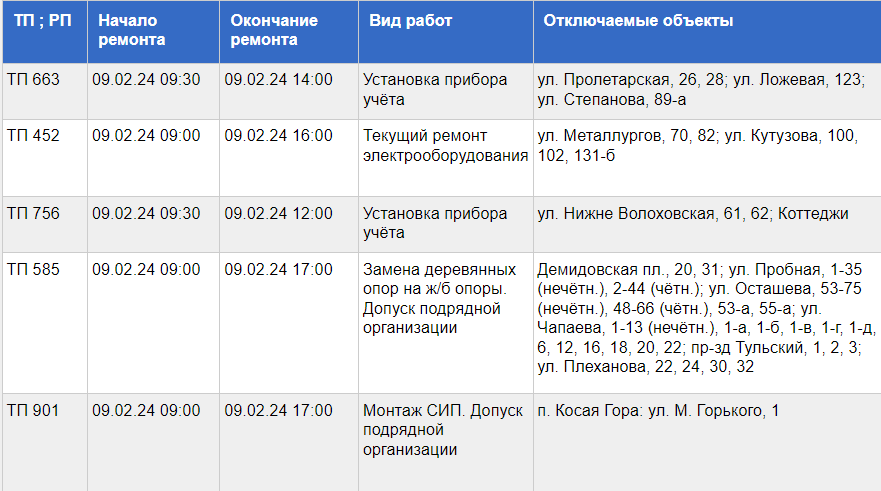
Task: Click "Монтаж СИП" work description cell
Action: point(446,443)
